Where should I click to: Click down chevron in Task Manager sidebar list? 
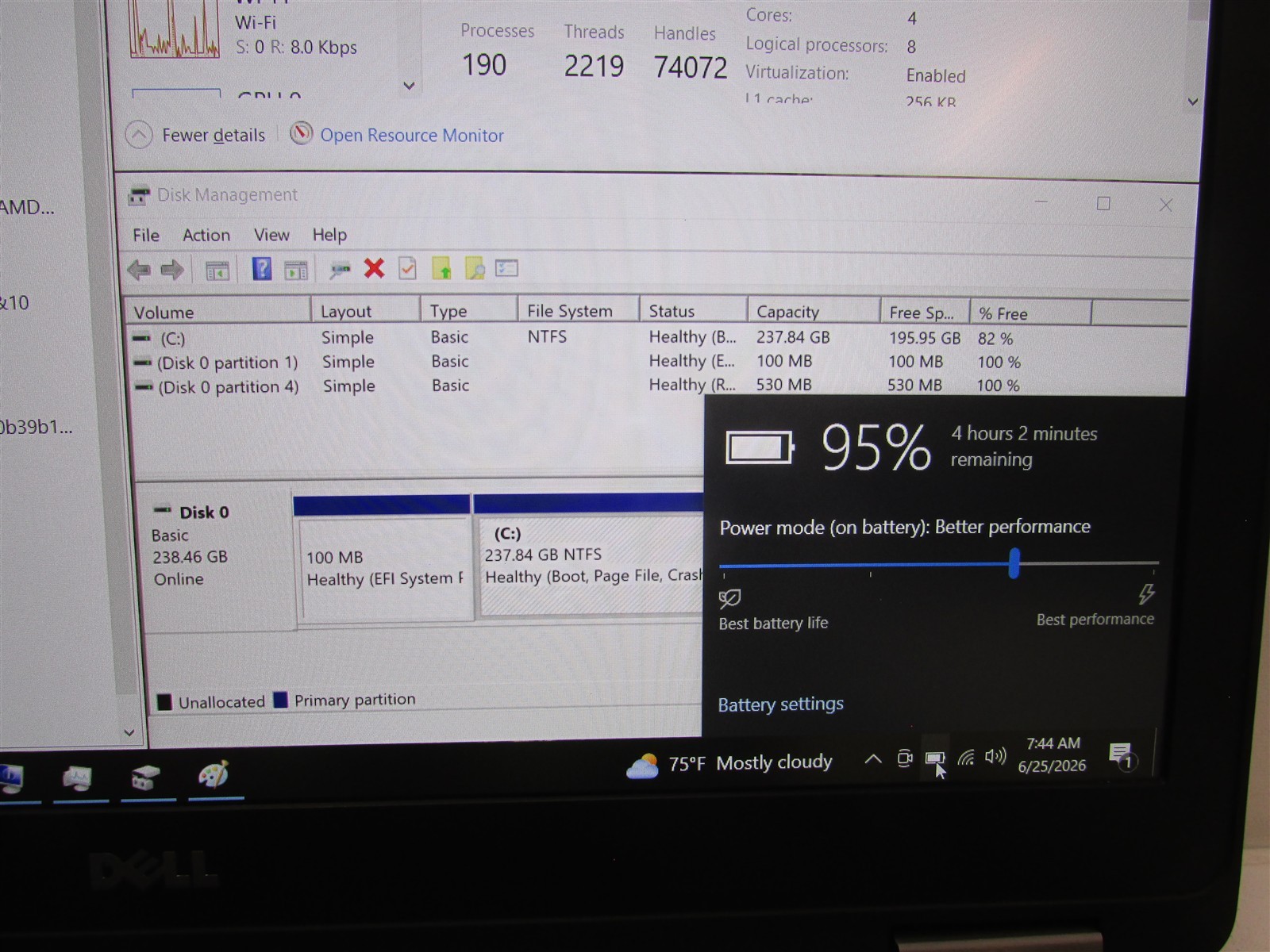pyautogui.click(x=409, y=86)
